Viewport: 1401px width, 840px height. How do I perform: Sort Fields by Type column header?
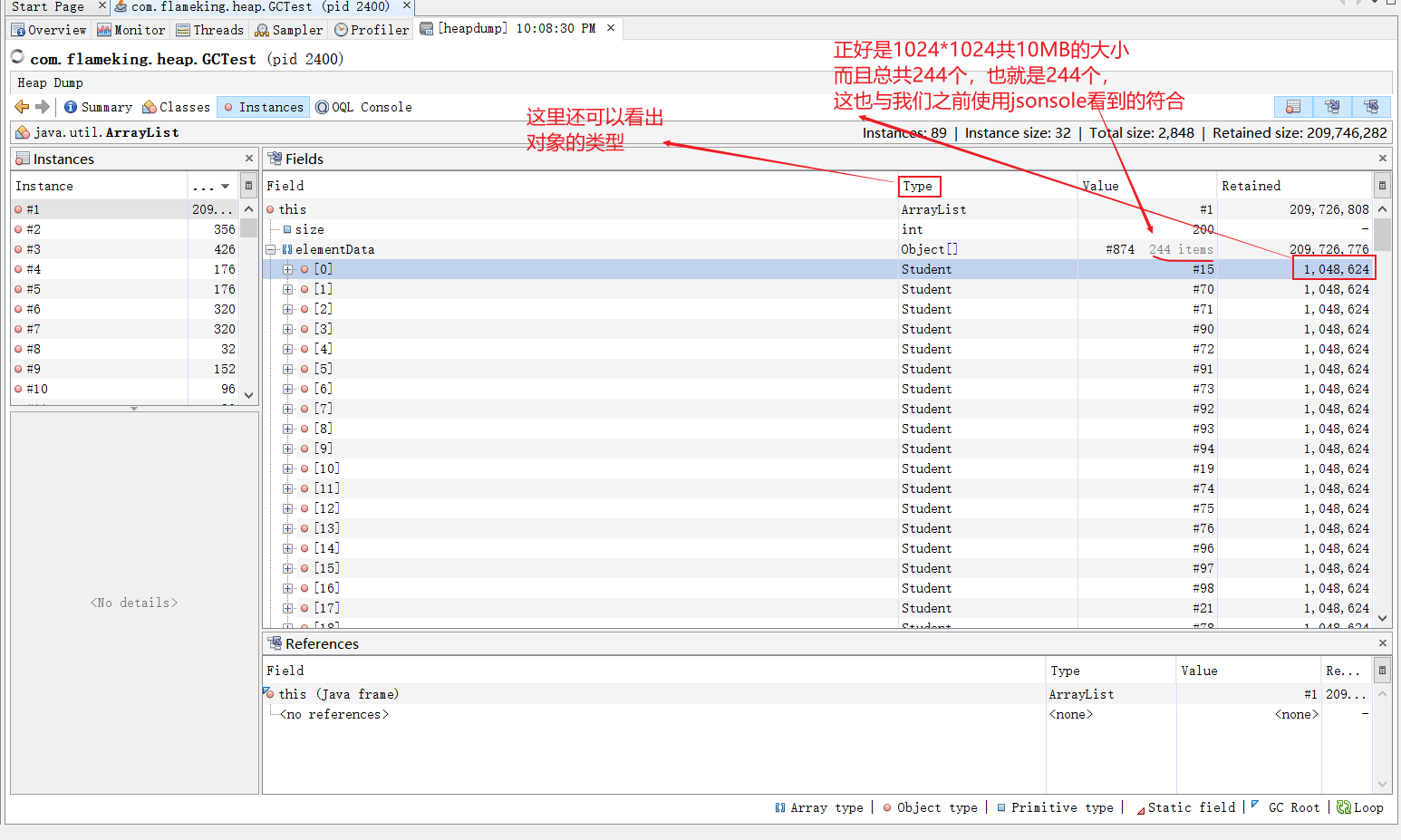coord(987,186)
